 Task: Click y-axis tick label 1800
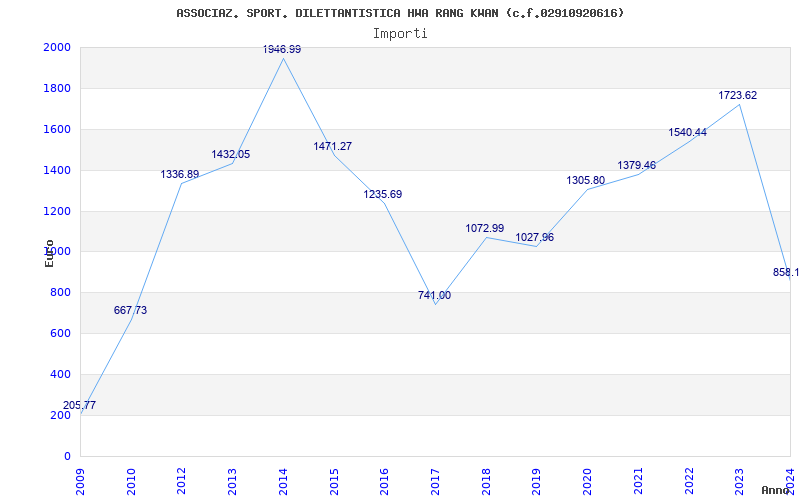57,88
